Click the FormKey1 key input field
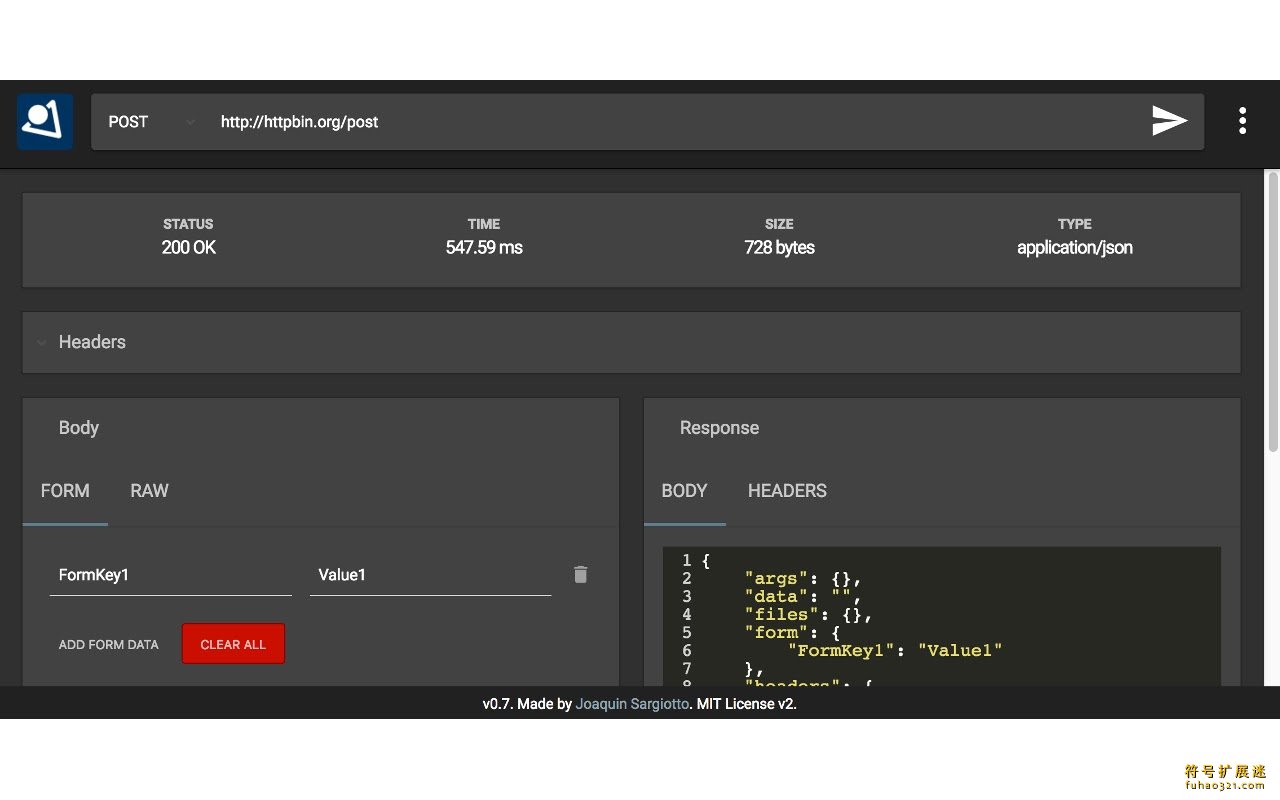Image resolution: width=1280 pixels, height=800 pixels. [171, 575]
